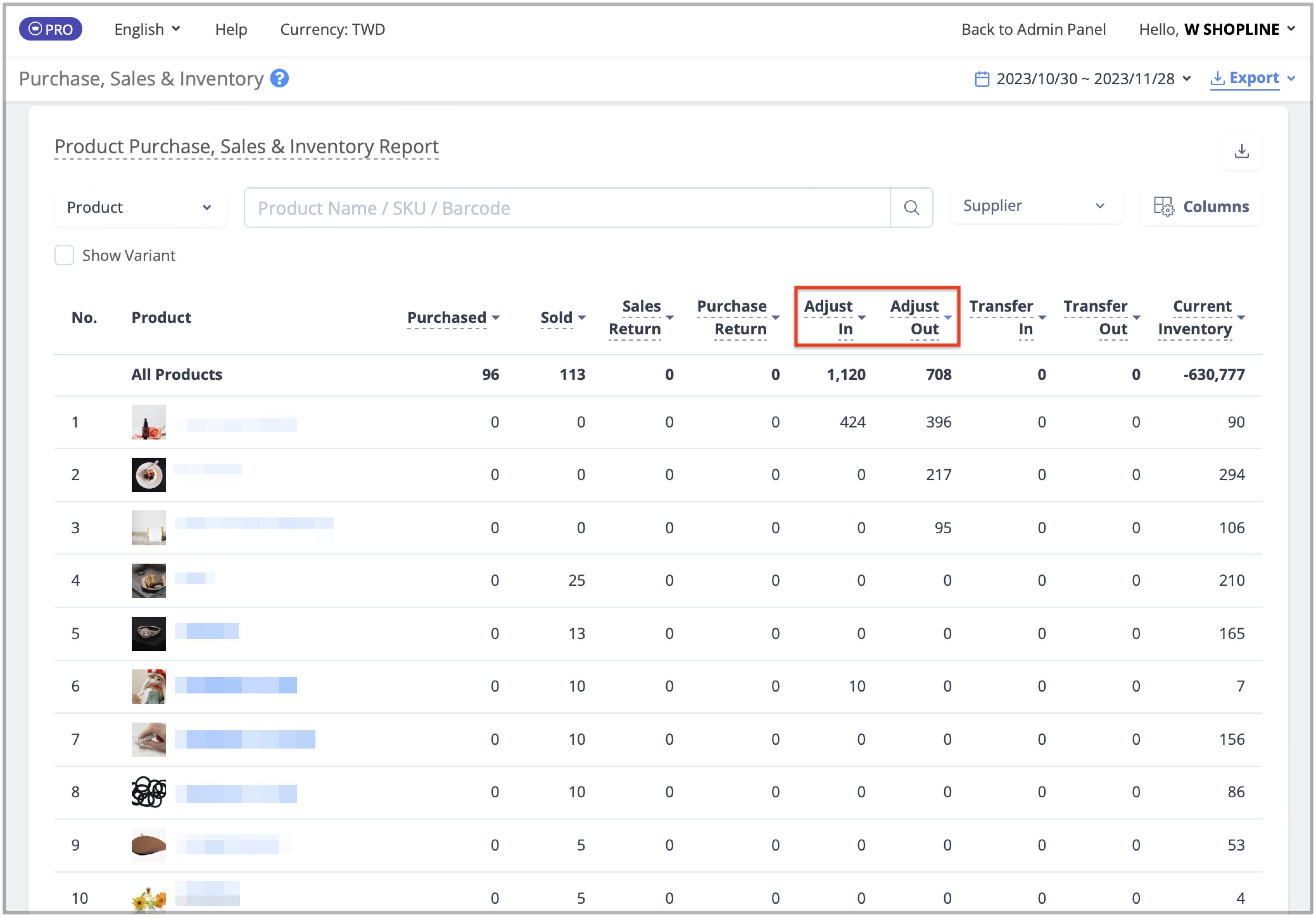Open the Product filter type dropdown
1316x917 pixels.
(x=140, y=207)
